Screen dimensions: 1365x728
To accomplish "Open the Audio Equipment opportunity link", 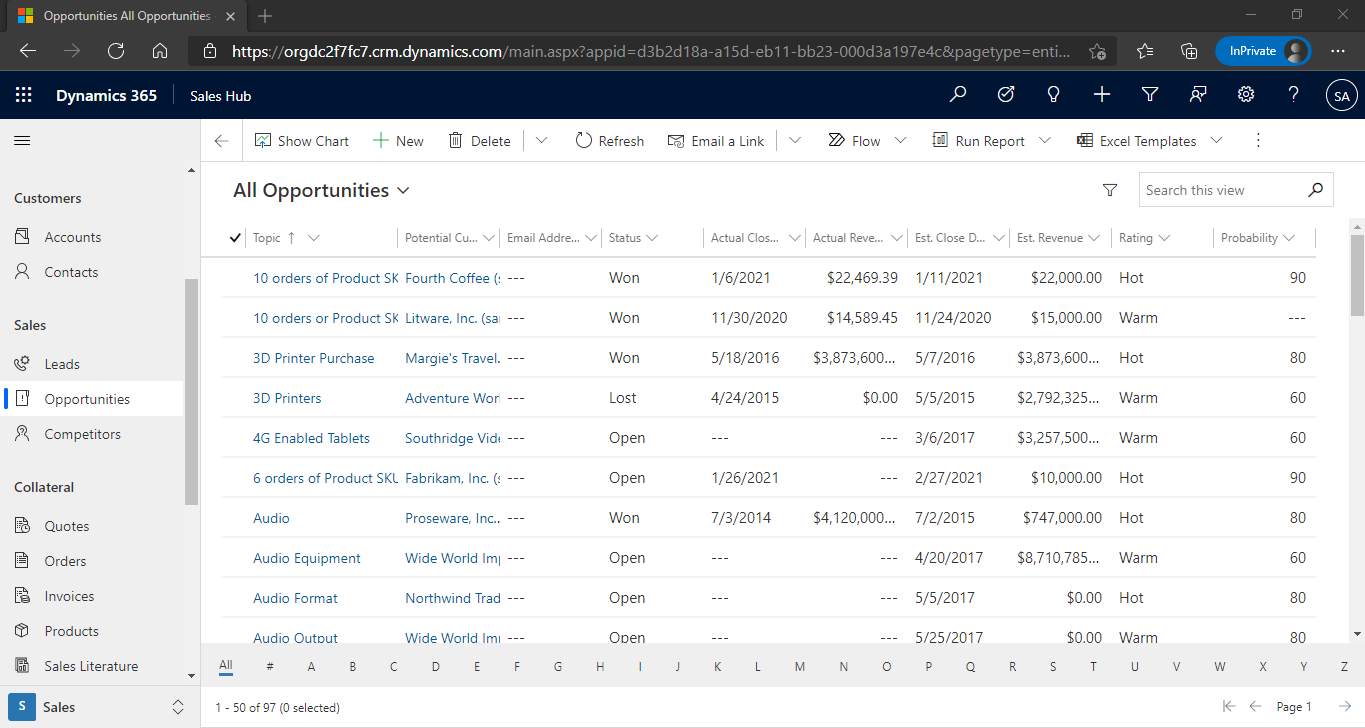I will pyautogui.click(x=307, y=558).
